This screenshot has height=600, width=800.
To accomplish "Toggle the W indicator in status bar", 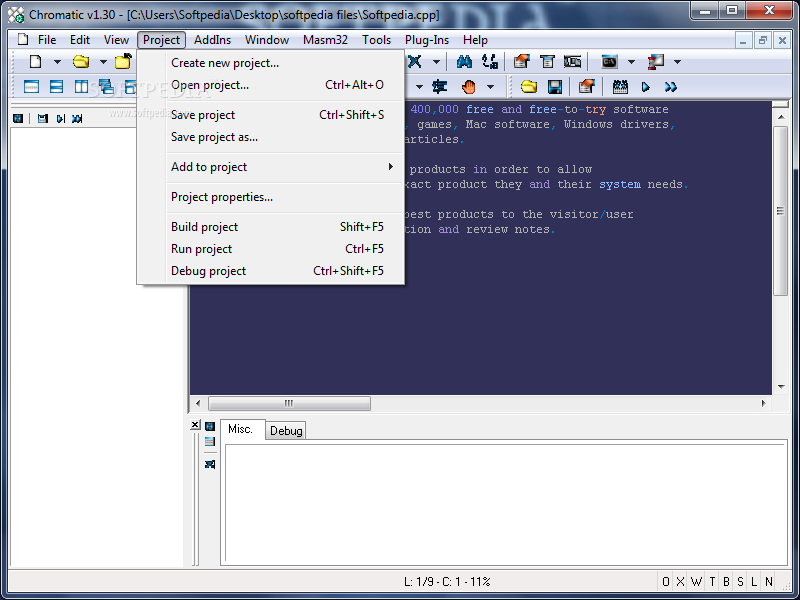I will pos(696,582).
